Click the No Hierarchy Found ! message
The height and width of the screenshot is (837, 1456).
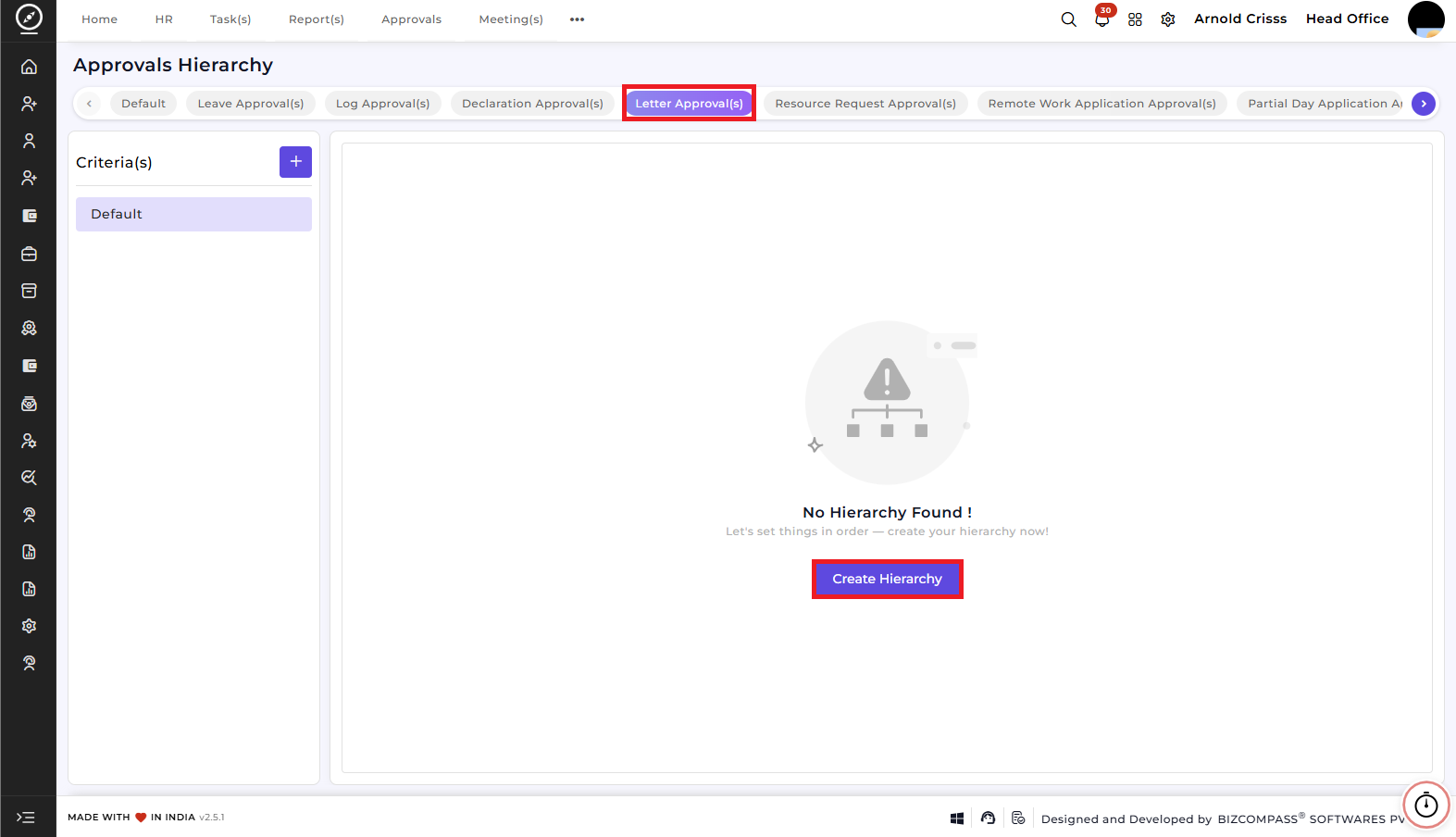[887, 512]
